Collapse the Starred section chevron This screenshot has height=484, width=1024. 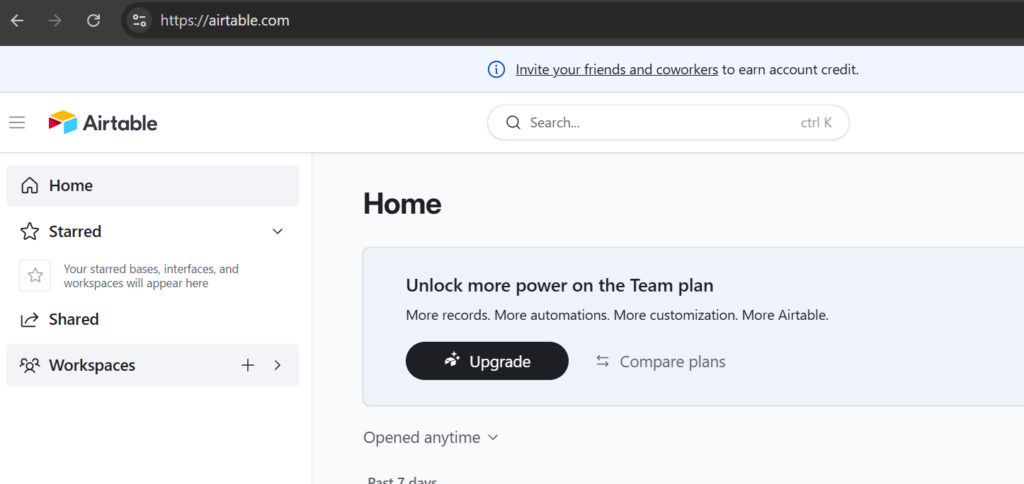click(278, 231)
